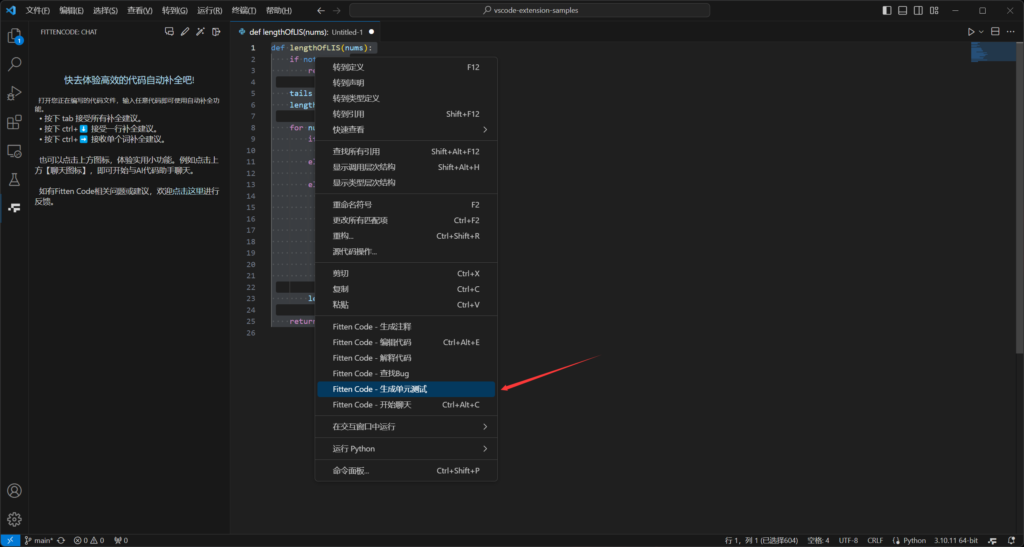Open the Extensions view
The height and width of the screenshot is (547, 1024).
pyautogui.click(x=15, y=122)
